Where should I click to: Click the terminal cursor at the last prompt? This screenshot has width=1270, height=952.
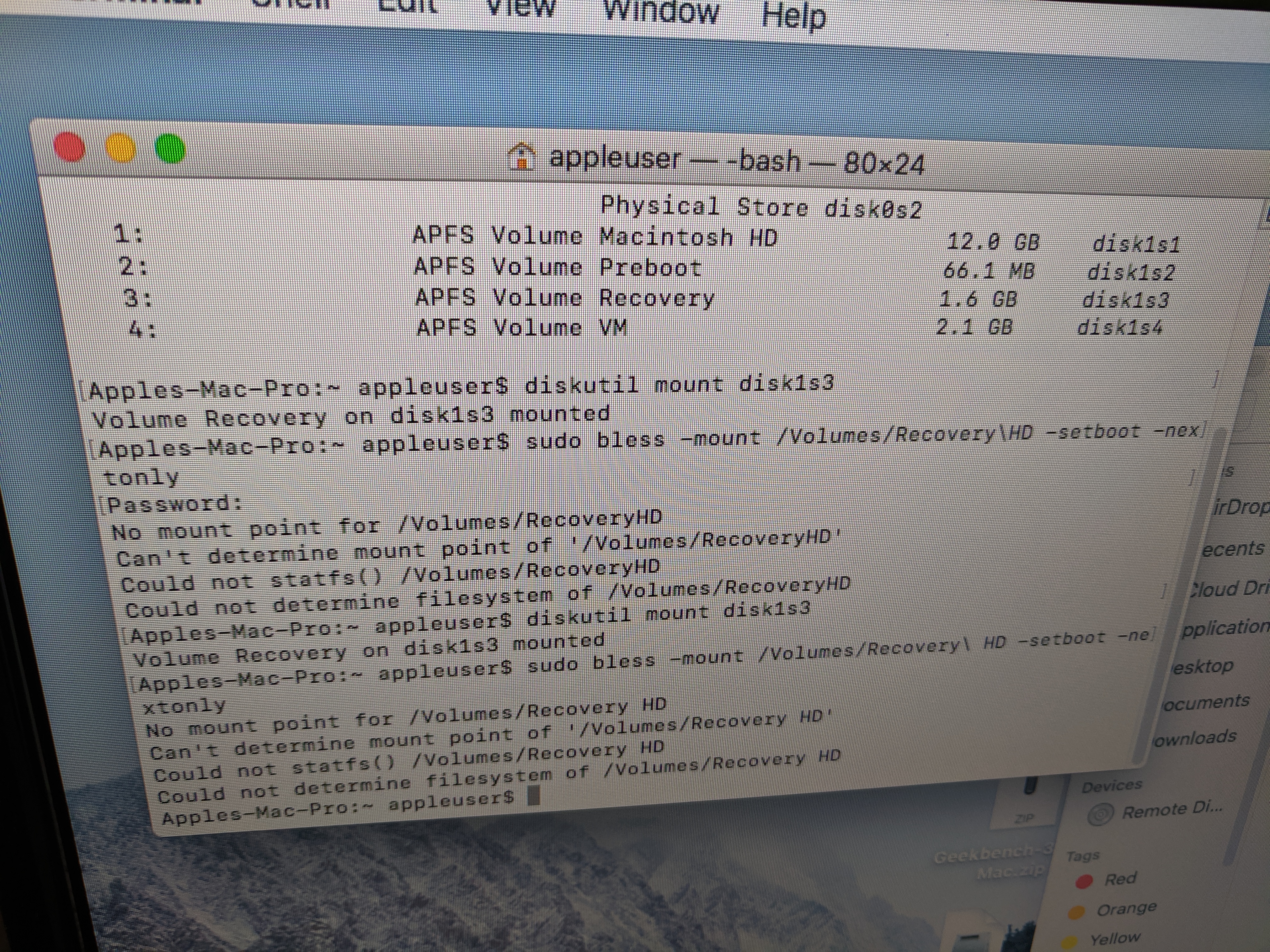click(x=533, y=796)
